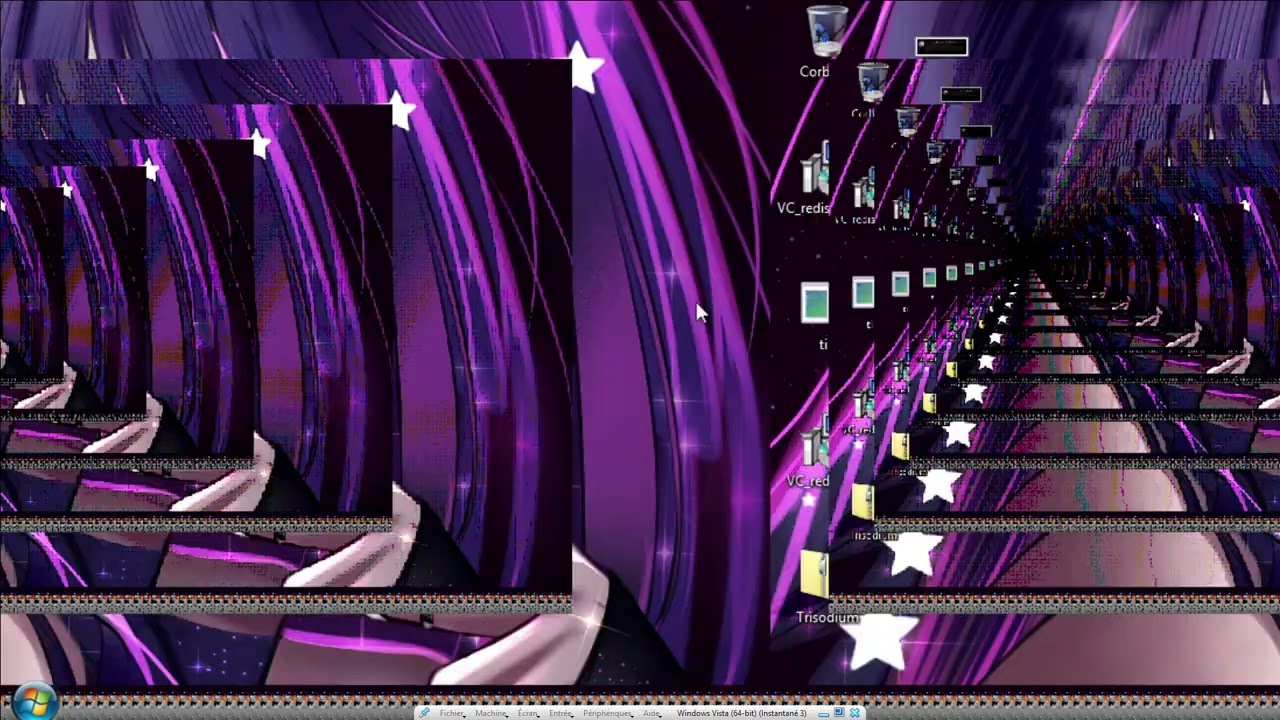Select the installer icon labeled VC_redis
The width and height of the screenshot is (1280, 720).
click(814, 168)
